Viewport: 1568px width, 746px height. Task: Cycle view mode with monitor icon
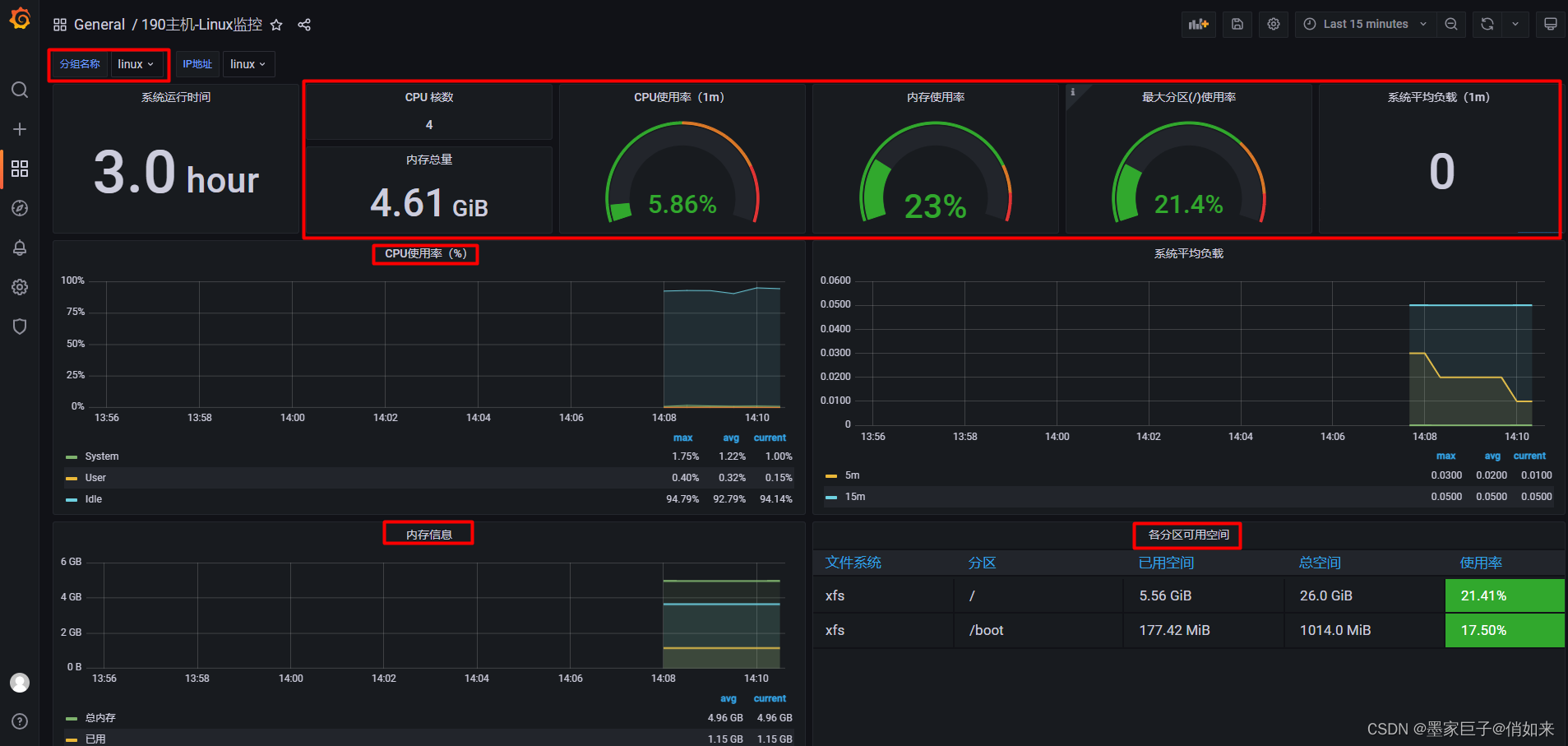pos(1550,24)
